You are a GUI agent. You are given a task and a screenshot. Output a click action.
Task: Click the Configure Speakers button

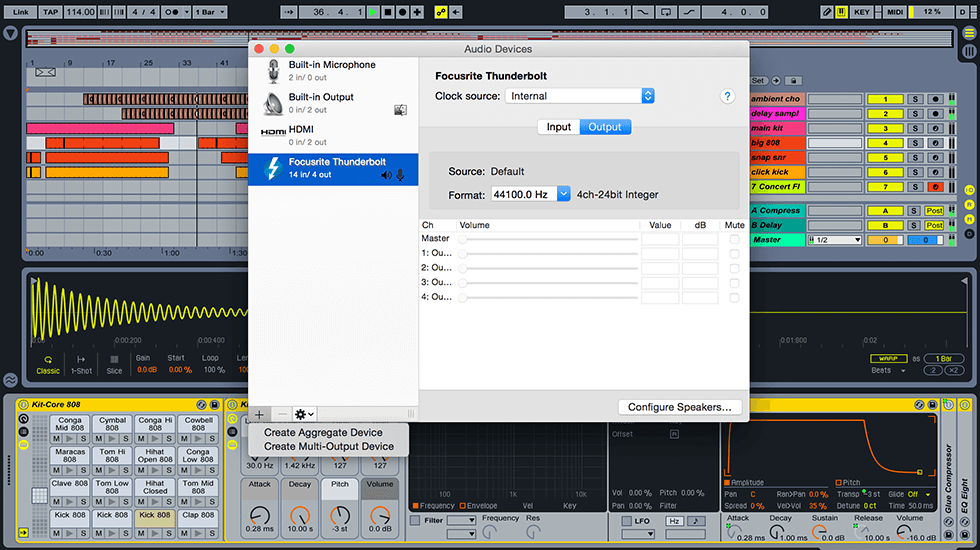click(680, 407)
